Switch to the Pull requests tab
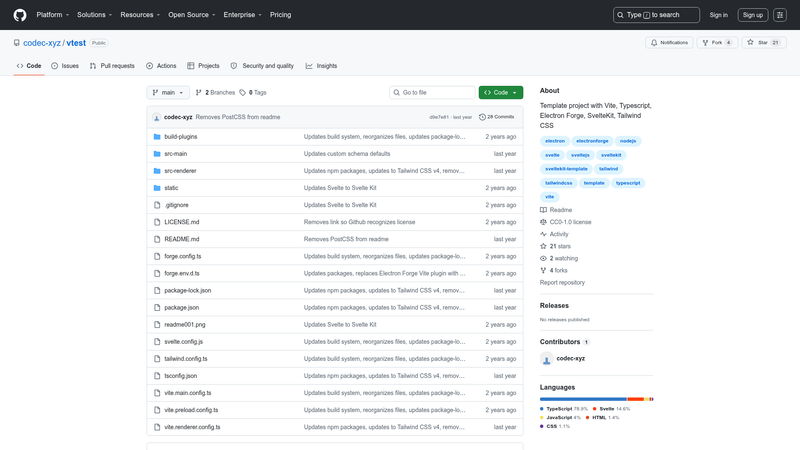The height and width of the screenshot is (450, 800). (x=112, y=66)
